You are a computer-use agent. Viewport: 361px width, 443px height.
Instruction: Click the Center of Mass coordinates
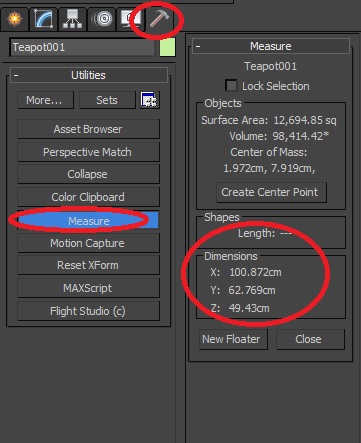click(269, 168)
